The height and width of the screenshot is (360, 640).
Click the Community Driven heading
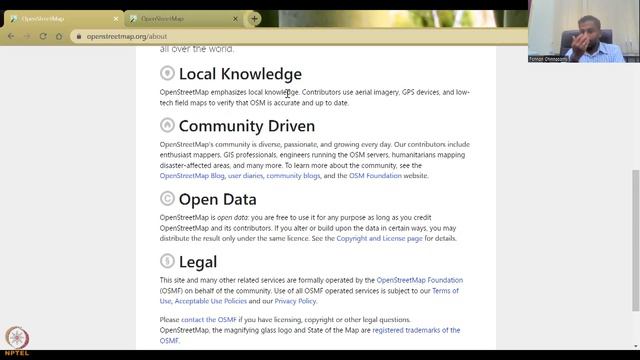coord(247,126)
